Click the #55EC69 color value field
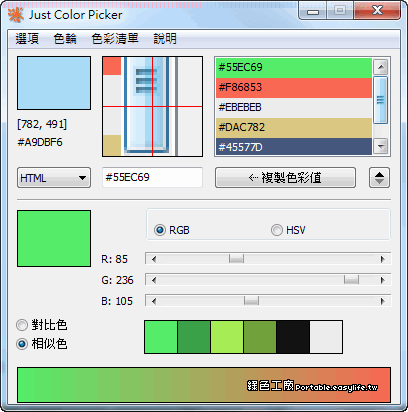 click(x=152, y=177)
